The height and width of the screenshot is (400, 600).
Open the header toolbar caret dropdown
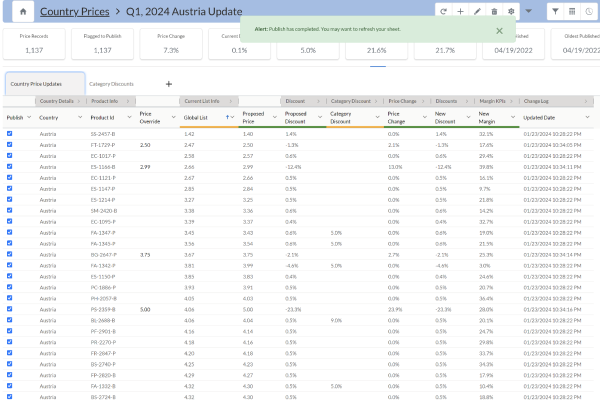(x=528, y=11)
